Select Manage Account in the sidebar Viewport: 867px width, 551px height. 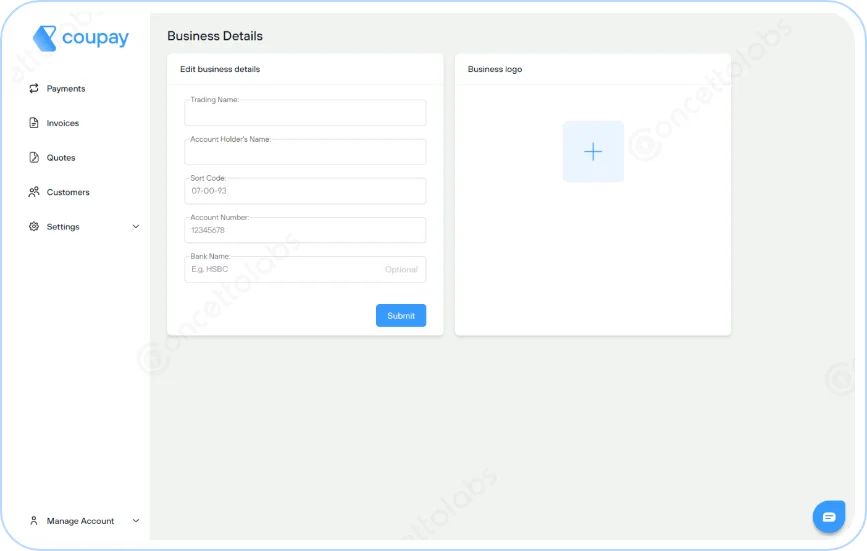coord(80,521)
